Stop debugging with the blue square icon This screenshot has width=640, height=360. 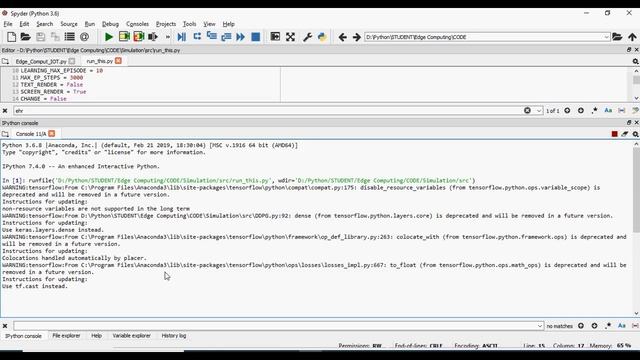(x=256, y=37)
